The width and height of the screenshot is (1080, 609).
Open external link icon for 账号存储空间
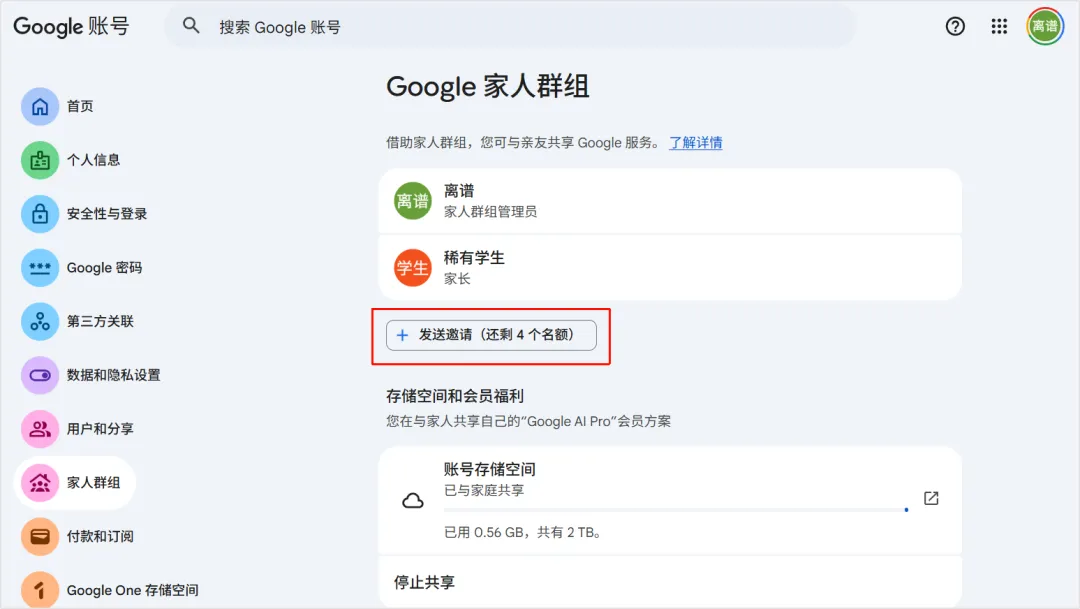(931, 498)
